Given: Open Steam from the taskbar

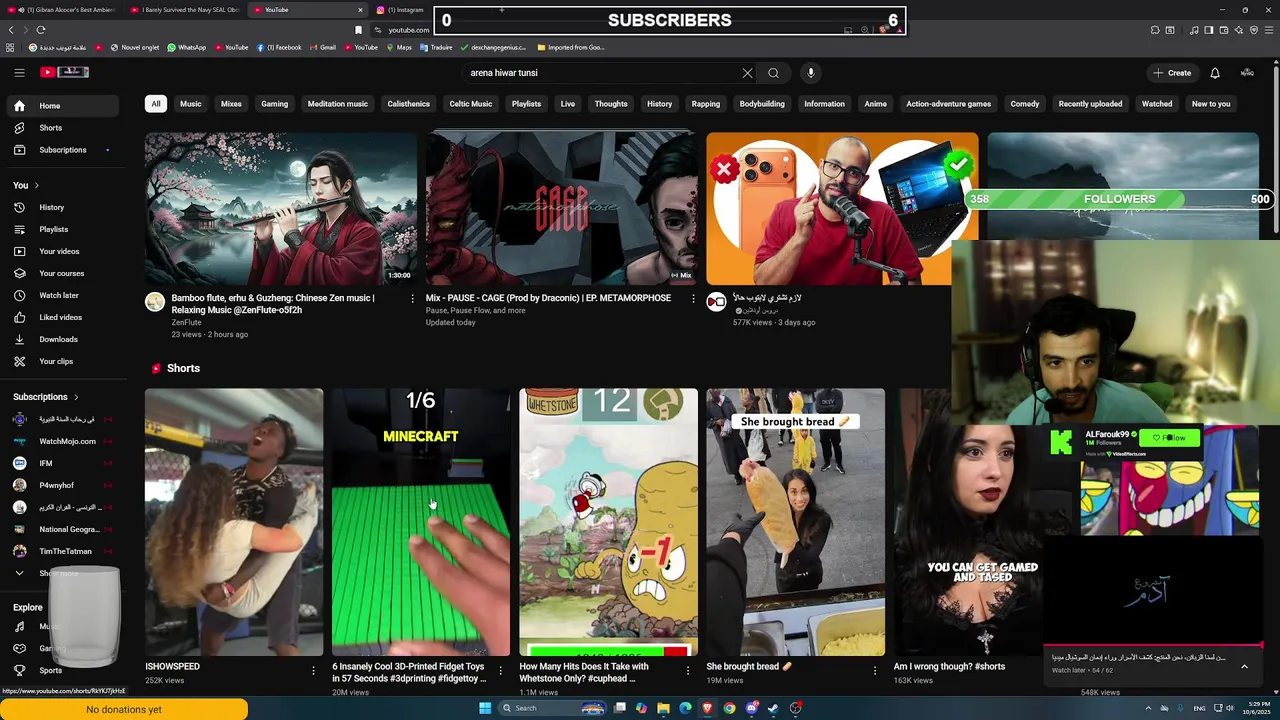Looking at the screenshot, I should point(773,708).
